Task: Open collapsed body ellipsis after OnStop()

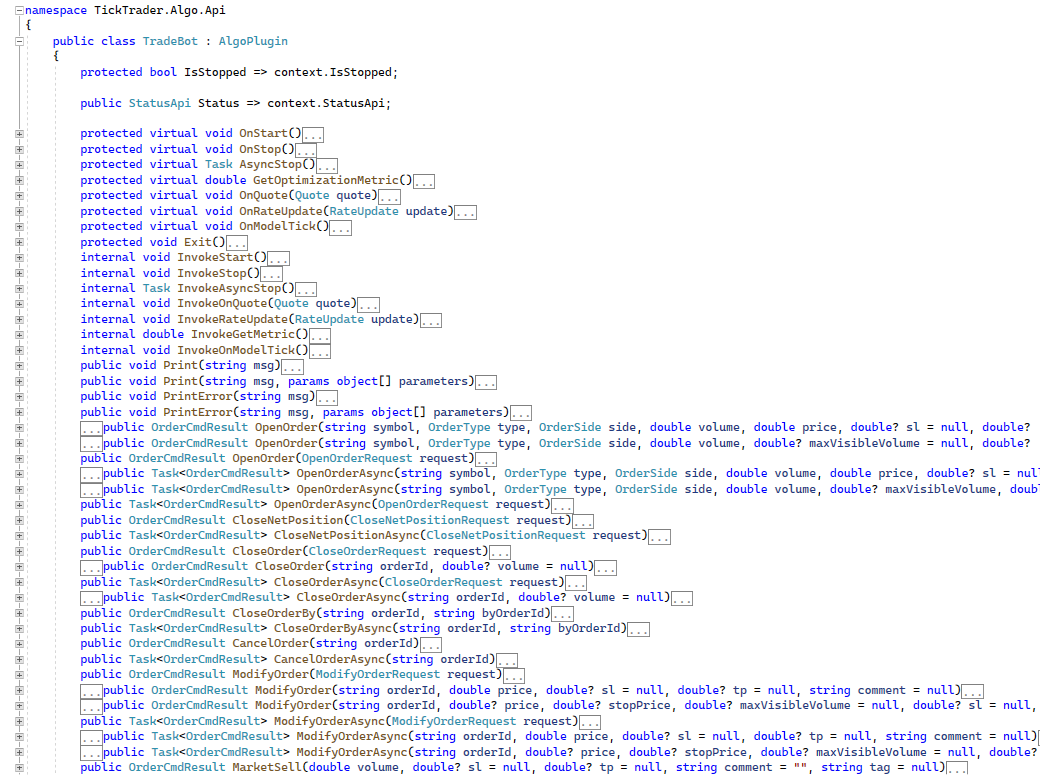Action: click(306, 151)
